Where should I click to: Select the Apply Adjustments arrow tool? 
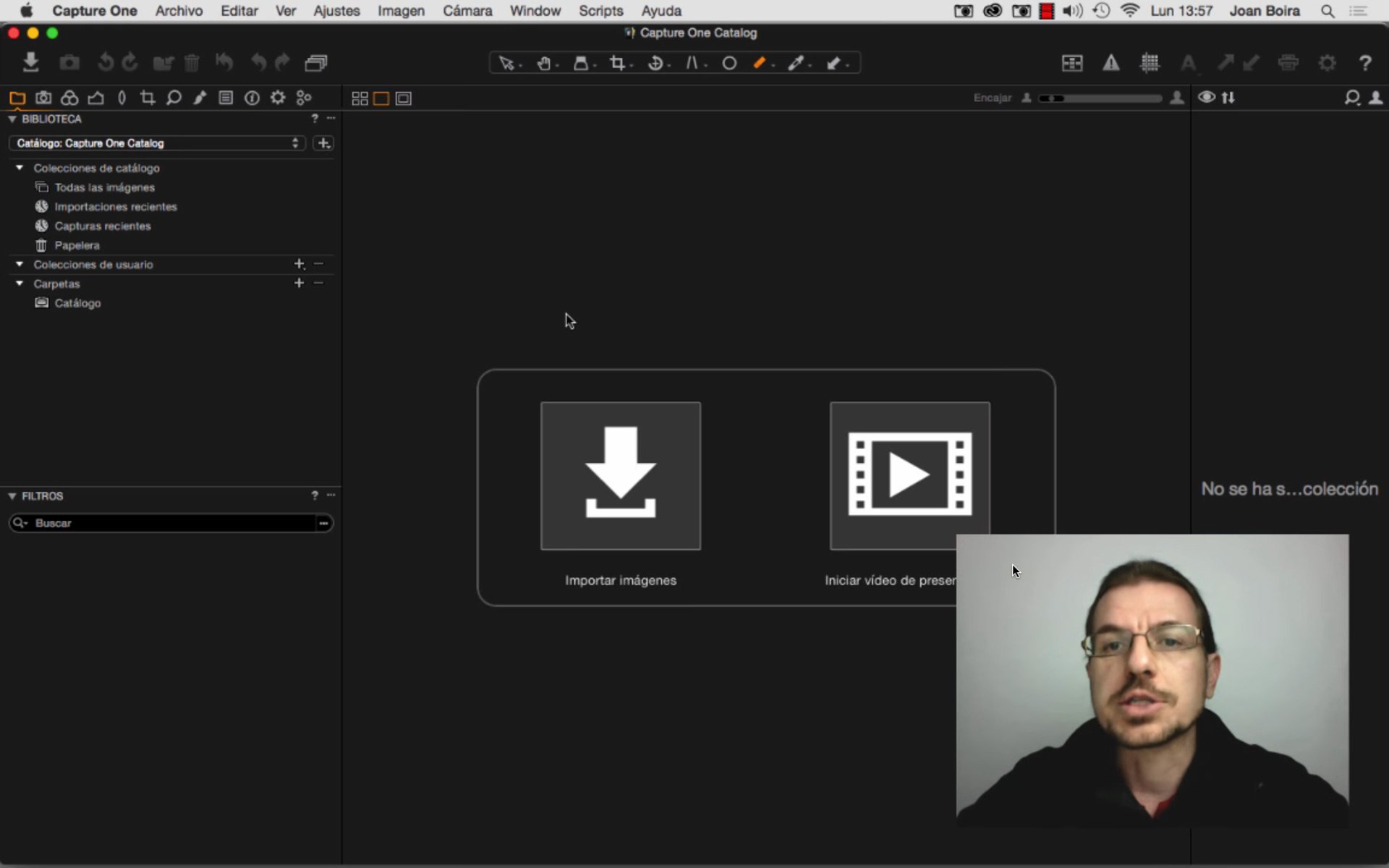(x=833, y=64)
